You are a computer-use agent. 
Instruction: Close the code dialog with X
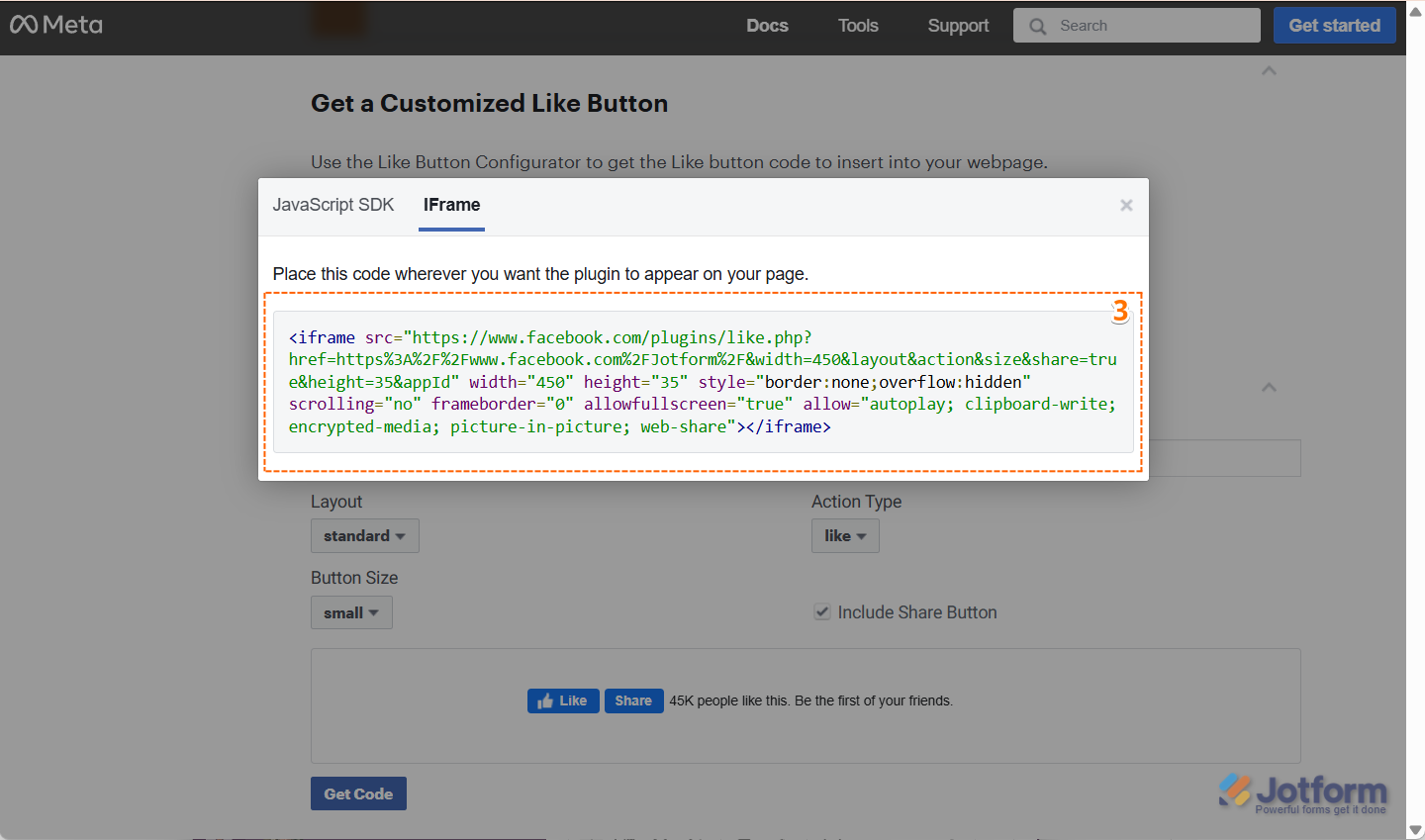(1126, 205)
